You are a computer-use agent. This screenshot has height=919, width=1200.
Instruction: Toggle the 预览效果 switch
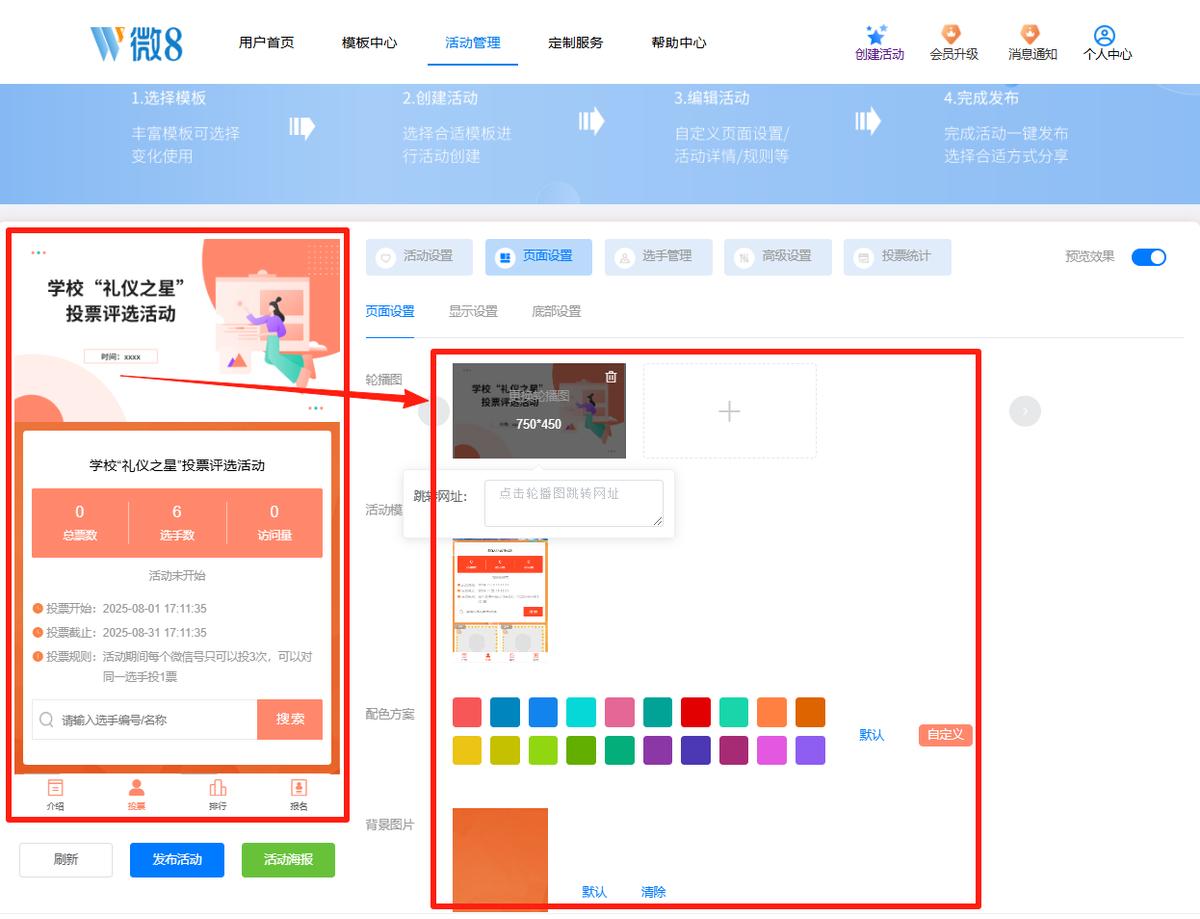tap(1149, 257)
